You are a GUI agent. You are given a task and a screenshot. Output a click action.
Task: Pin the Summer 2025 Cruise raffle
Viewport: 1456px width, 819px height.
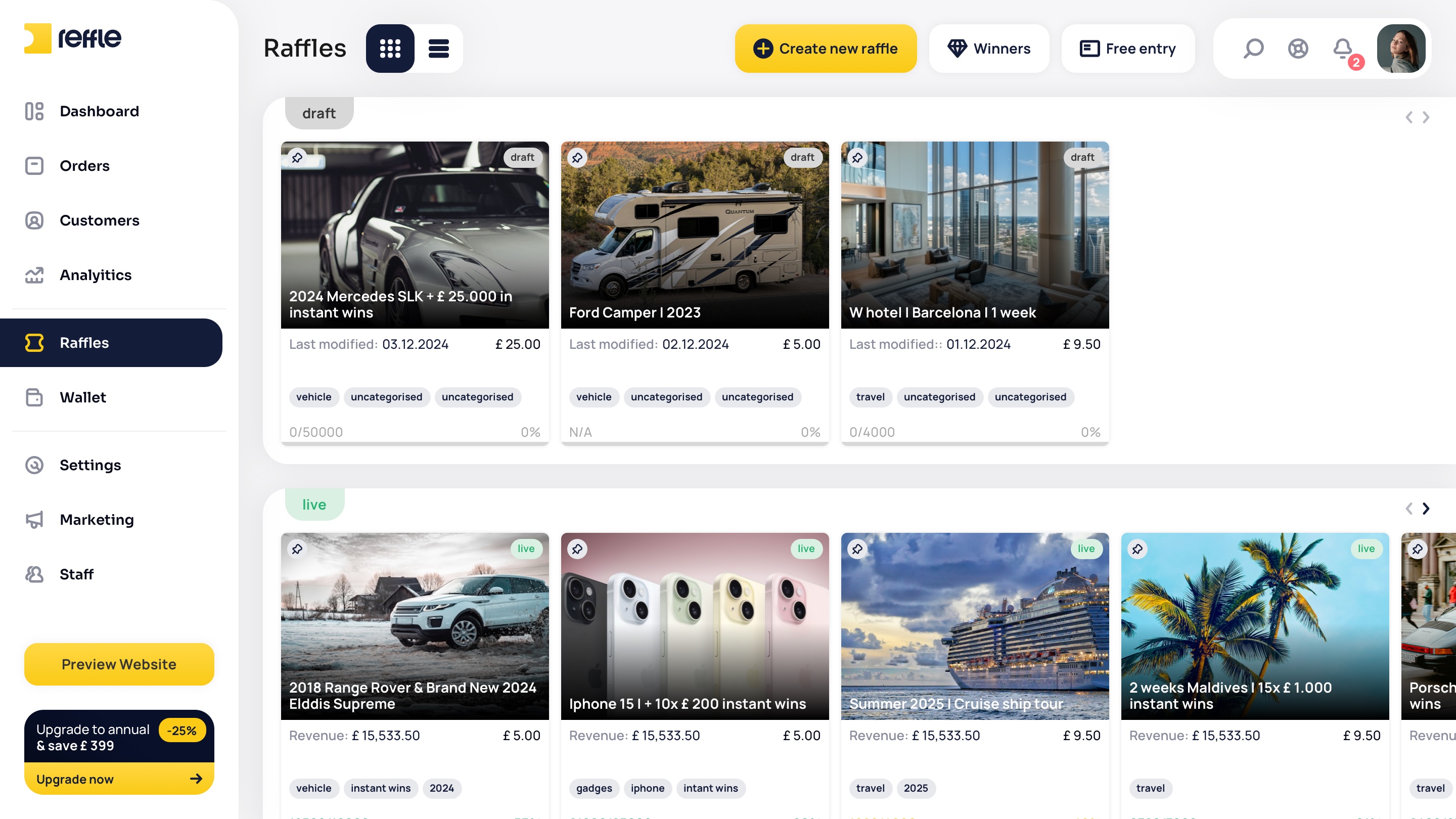[857, 549]
